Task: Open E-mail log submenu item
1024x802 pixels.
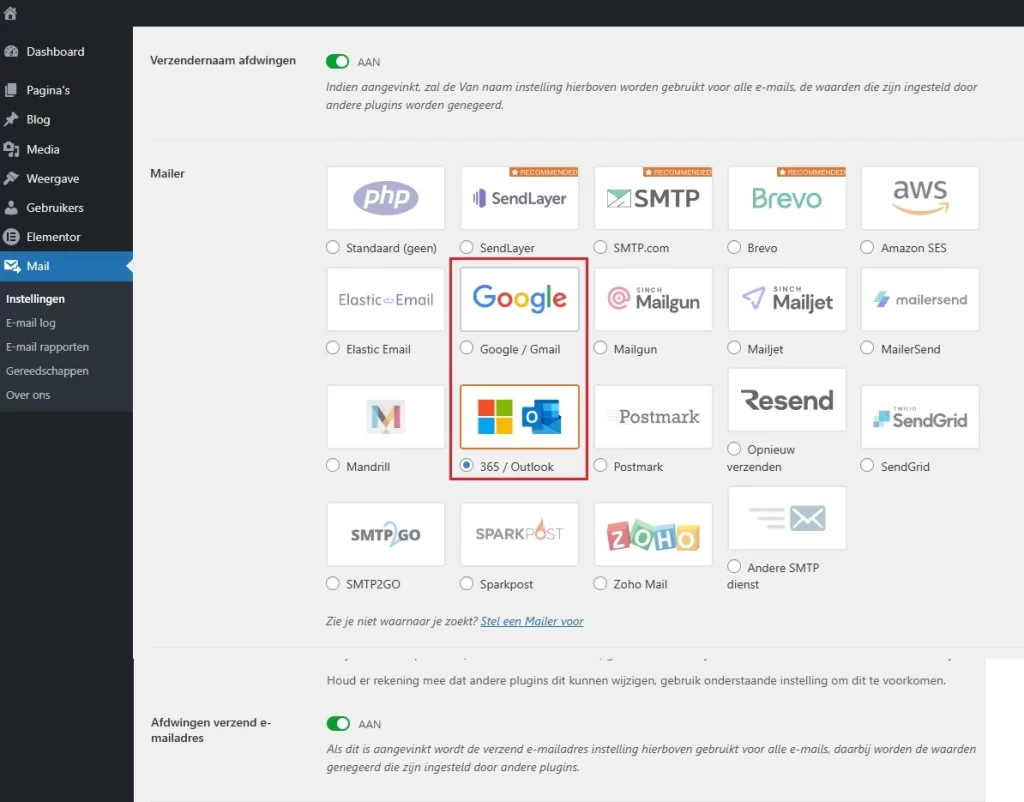Action: pyautogui.click(x=31, y=323)
